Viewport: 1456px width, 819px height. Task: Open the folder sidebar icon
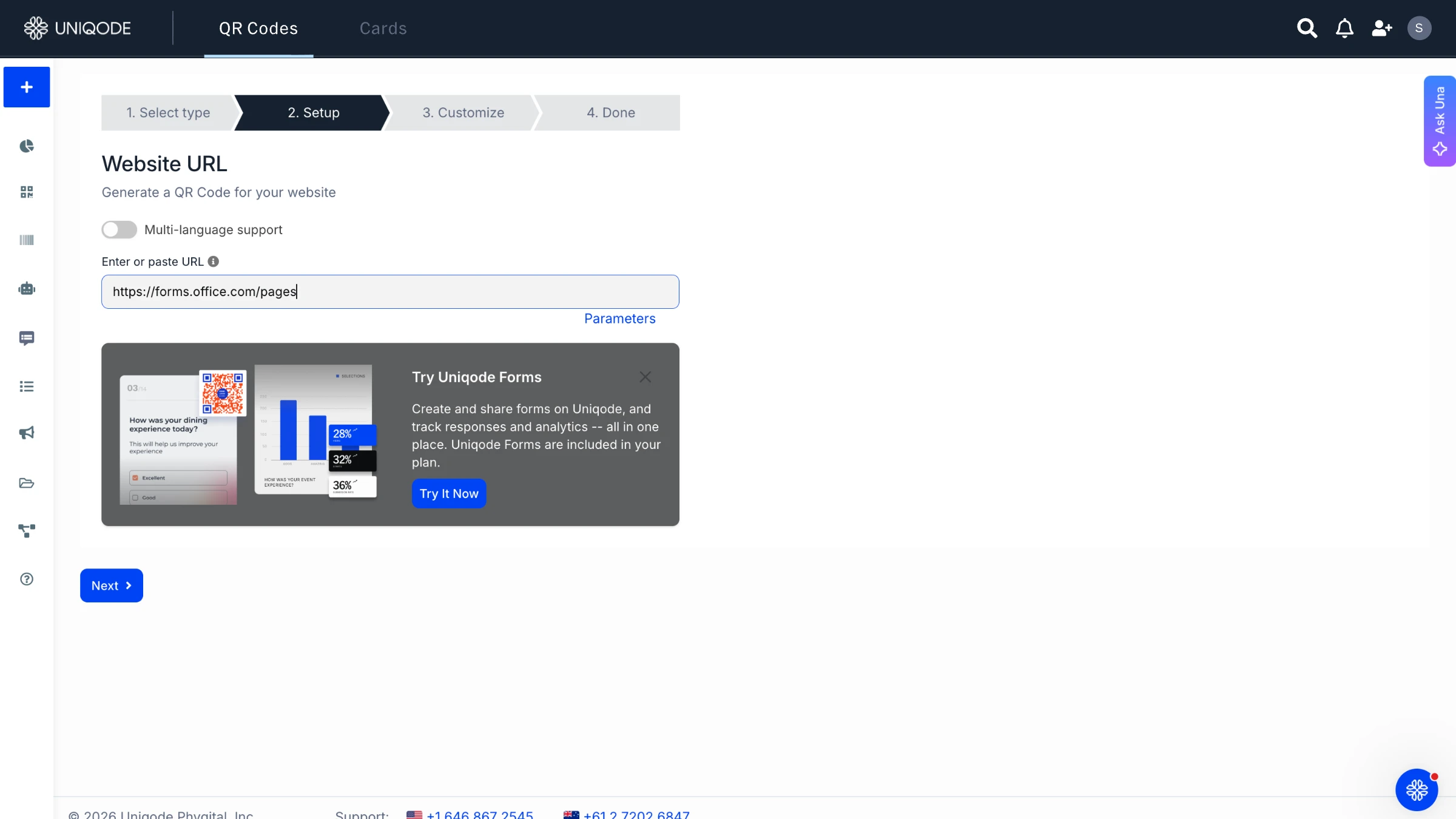27,483
